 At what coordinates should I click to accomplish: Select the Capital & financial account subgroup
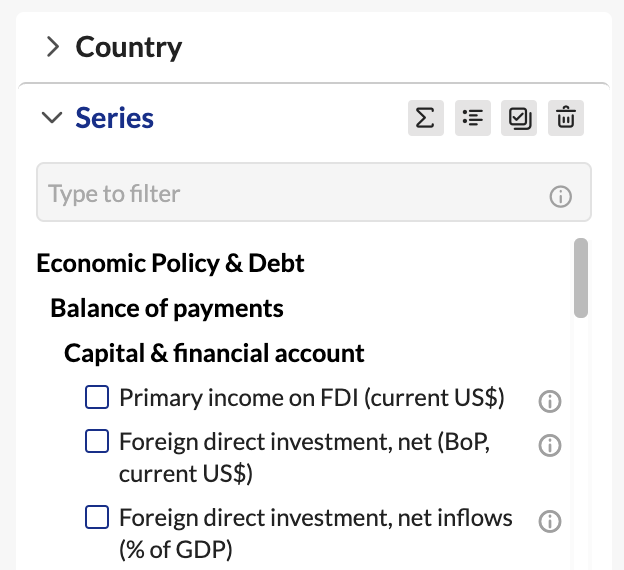click(214, 353)
